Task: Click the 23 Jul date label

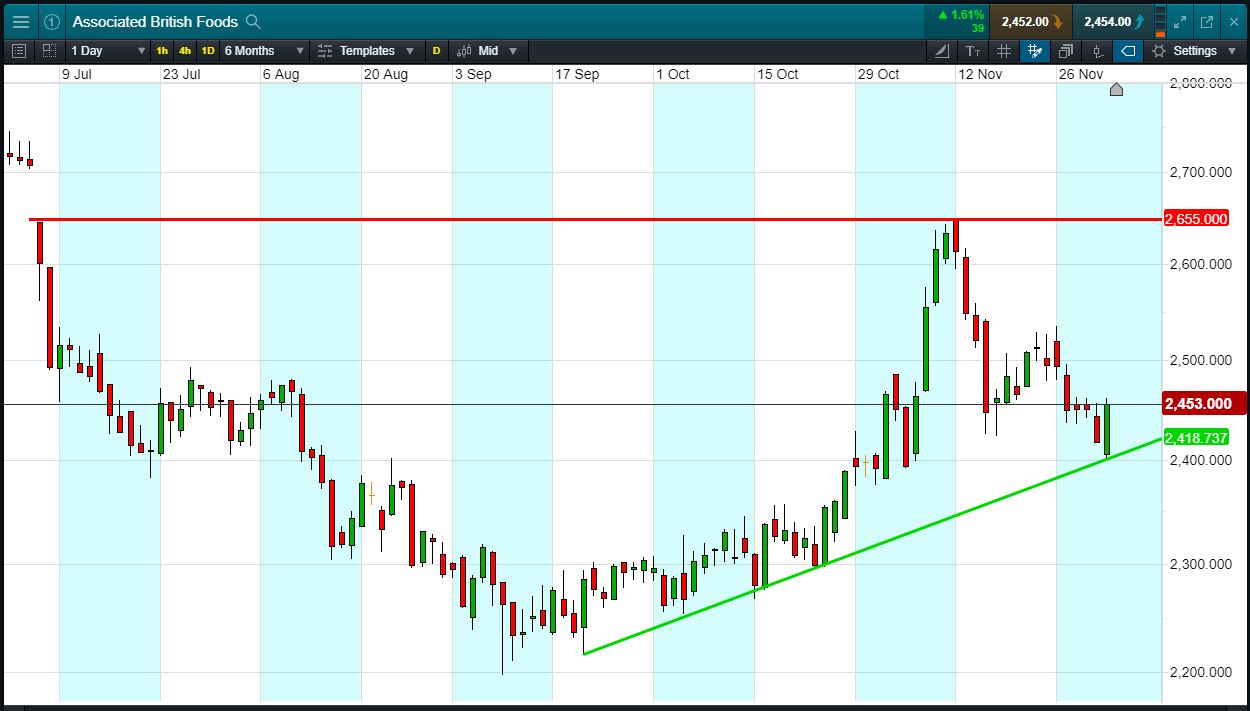Action: coord(181,74)
